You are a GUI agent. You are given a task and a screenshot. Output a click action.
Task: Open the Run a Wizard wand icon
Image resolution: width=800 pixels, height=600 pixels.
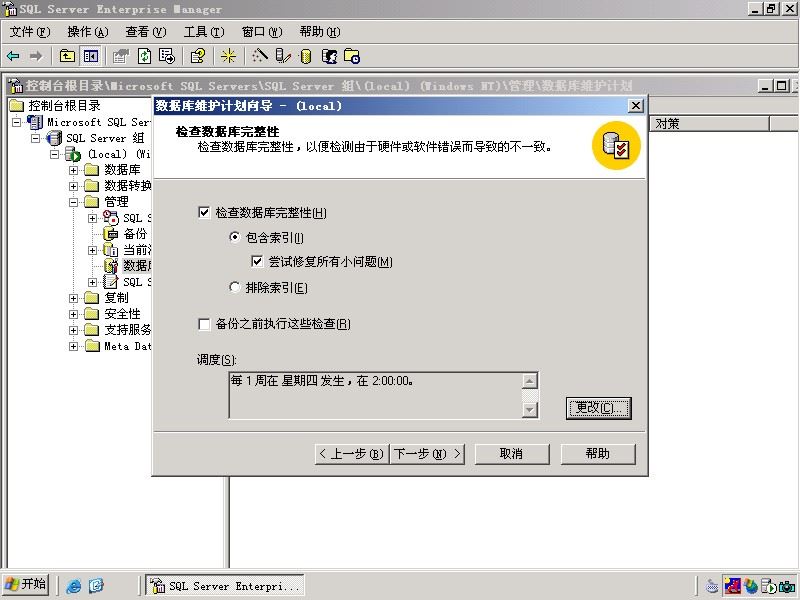(x=259, y=56)
